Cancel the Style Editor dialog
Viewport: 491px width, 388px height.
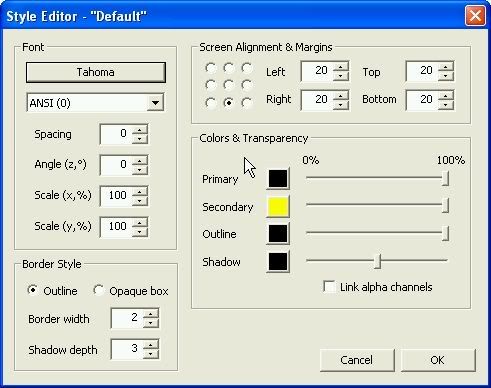[x=357, y=360]
